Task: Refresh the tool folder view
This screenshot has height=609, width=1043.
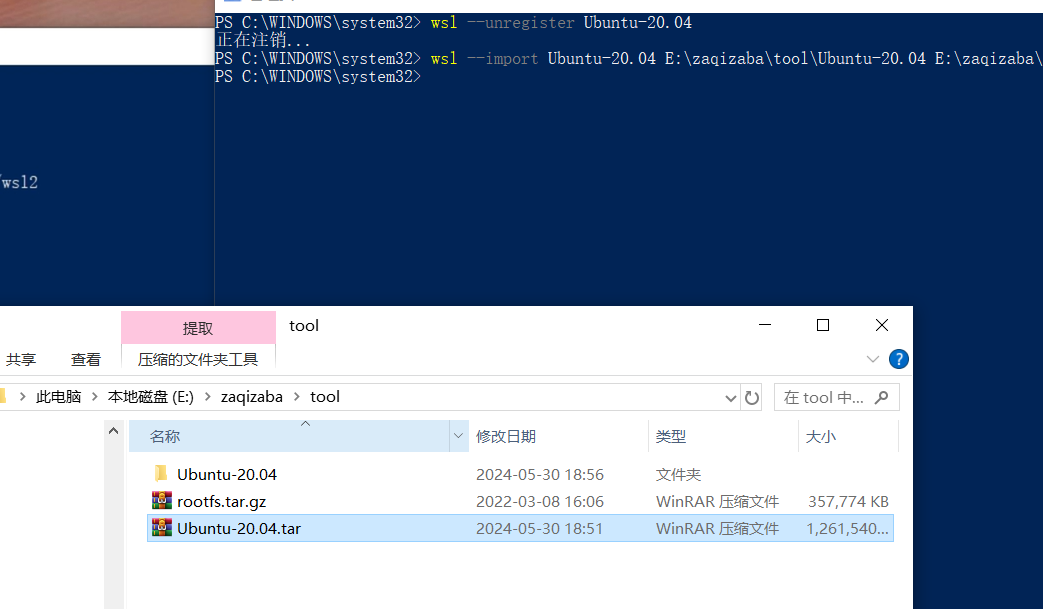Action: pyautogui.click(x=752, y=397)
